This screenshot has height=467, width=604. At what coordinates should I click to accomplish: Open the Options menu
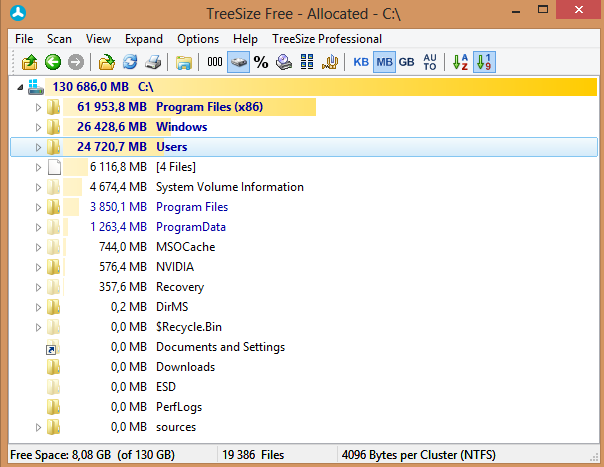click(198, 39)
